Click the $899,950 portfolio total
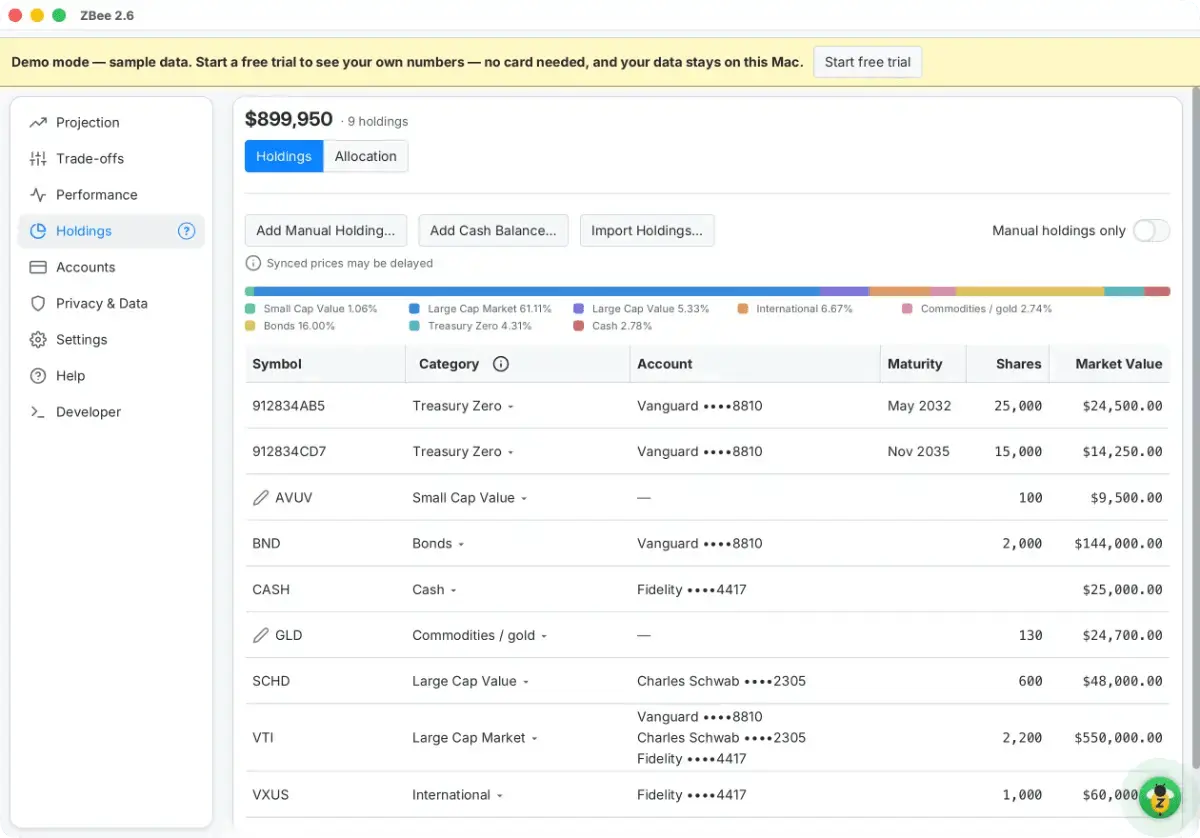The image size is (1200, 838). point(289,119)
